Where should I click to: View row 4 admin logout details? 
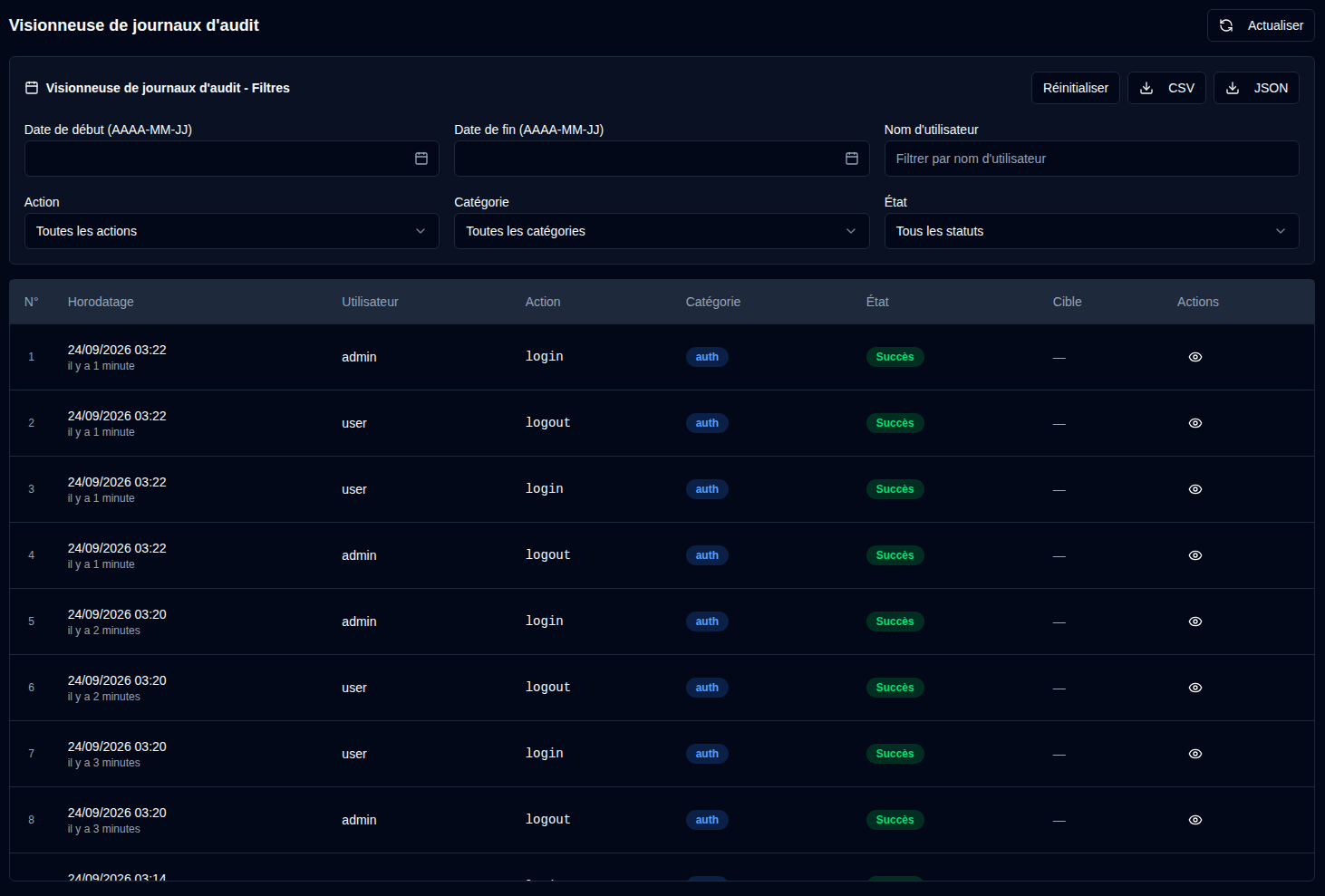(x=1195, y=555)
